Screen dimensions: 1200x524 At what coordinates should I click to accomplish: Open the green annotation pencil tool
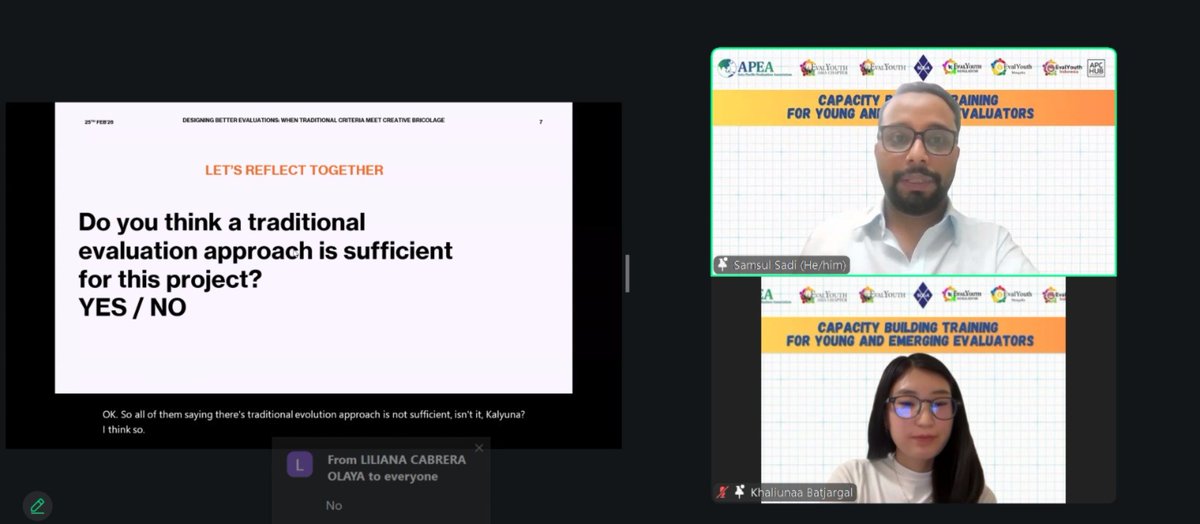pos(37,505)
